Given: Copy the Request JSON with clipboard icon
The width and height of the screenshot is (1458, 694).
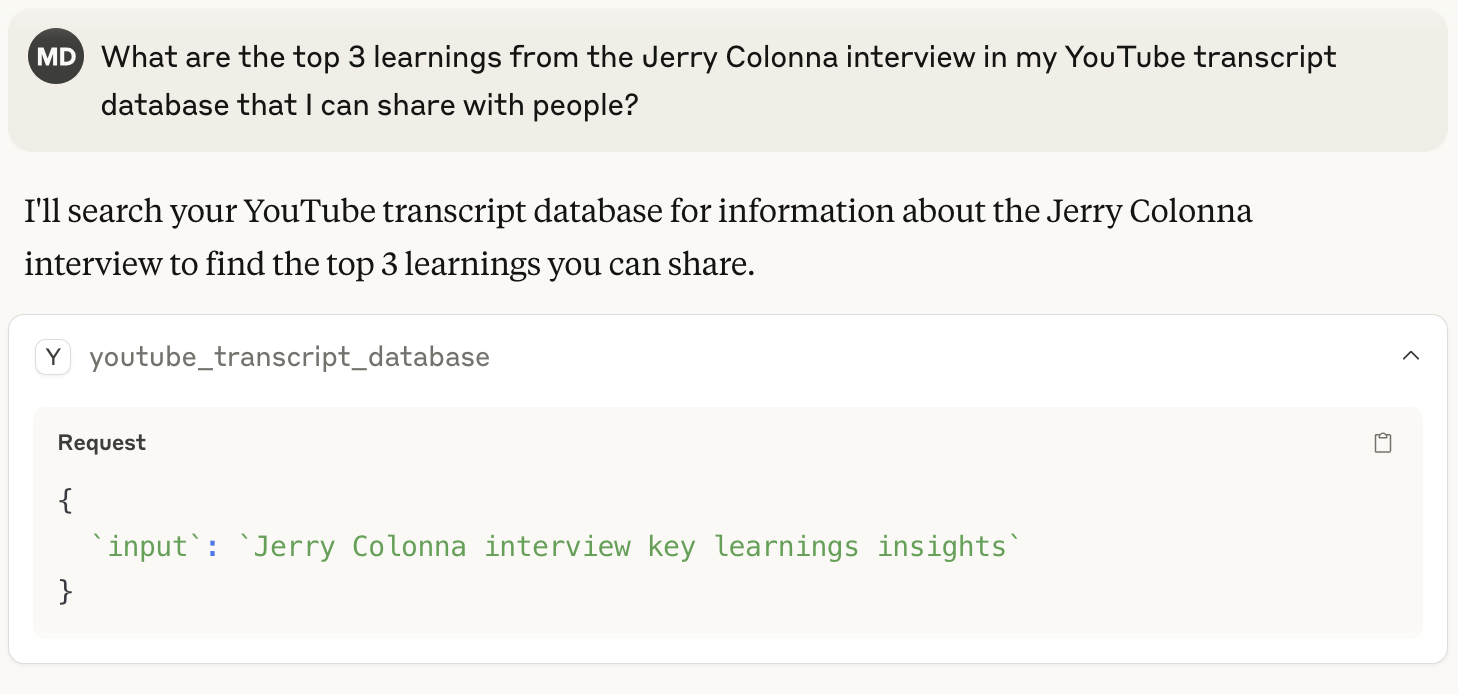Looking at the screenshot, I should [x=1383, y=443].
